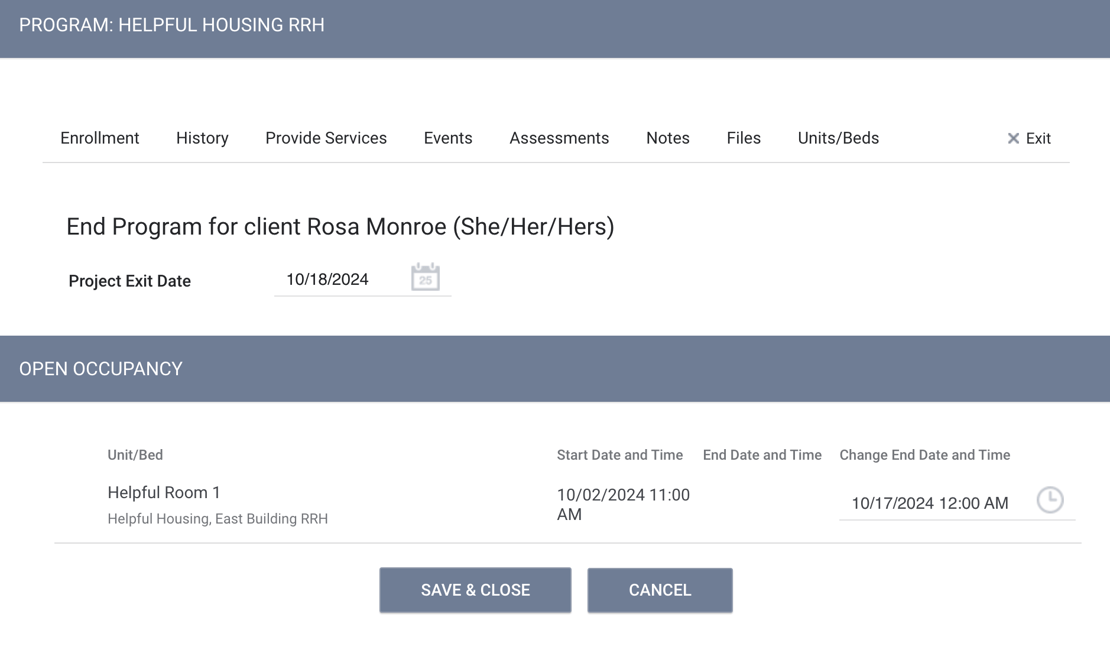Click the X Exit icon

click(x=1013, y=138)
